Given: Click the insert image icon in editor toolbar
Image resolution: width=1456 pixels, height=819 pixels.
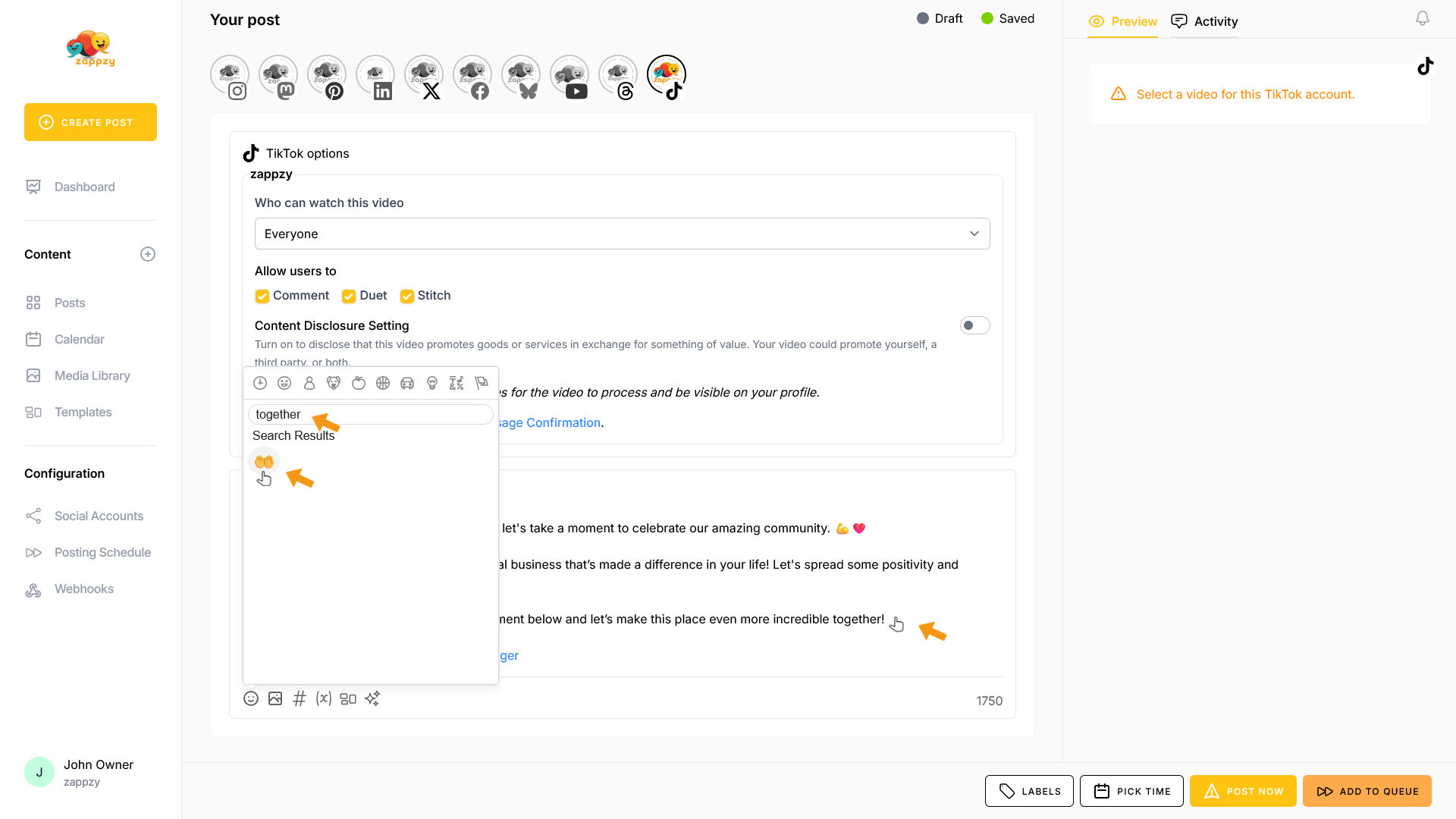Looking at the screenshot, I should (275, 698).
